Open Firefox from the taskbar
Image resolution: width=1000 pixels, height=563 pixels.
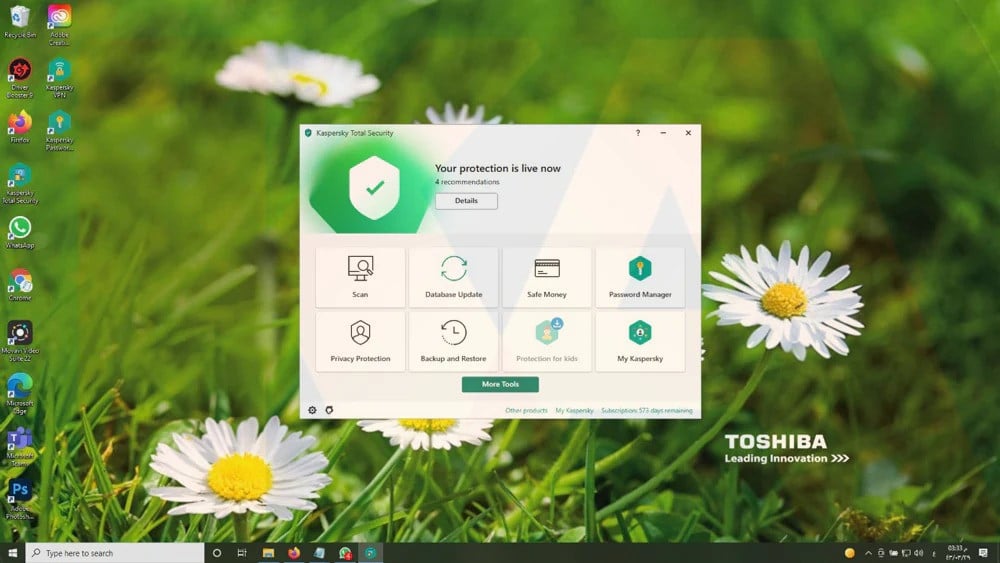[294, 553]
